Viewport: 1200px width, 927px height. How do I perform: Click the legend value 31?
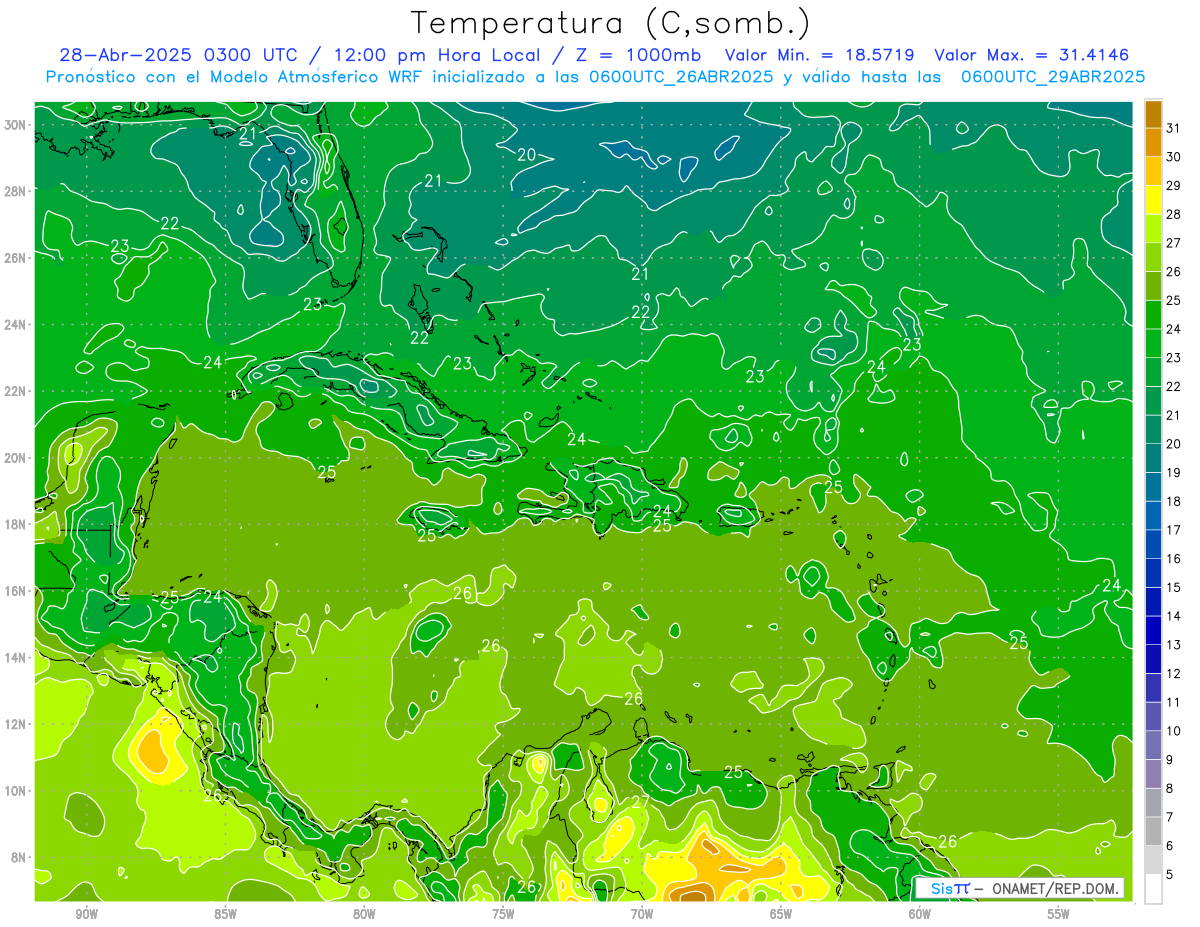(x=1173, y=128)
